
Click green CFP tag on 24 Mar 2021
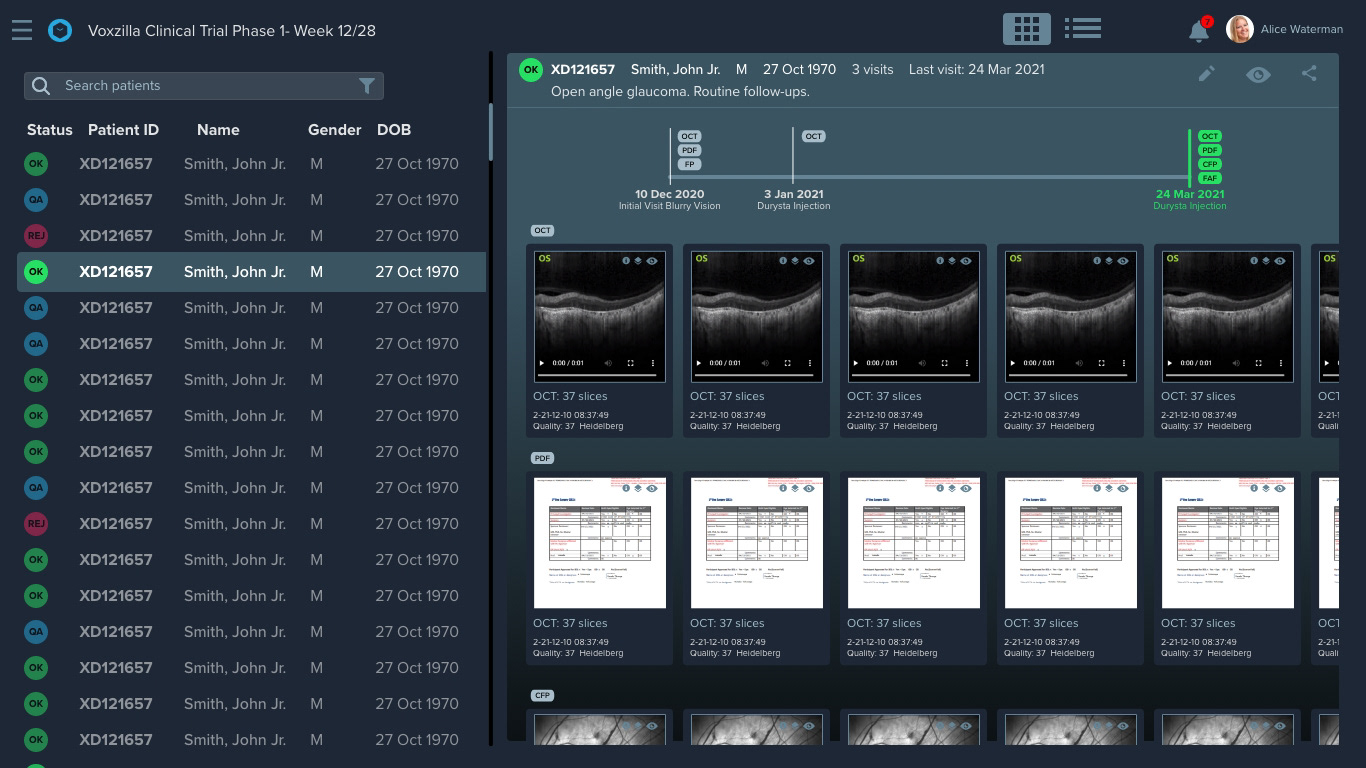(1210, 164)
